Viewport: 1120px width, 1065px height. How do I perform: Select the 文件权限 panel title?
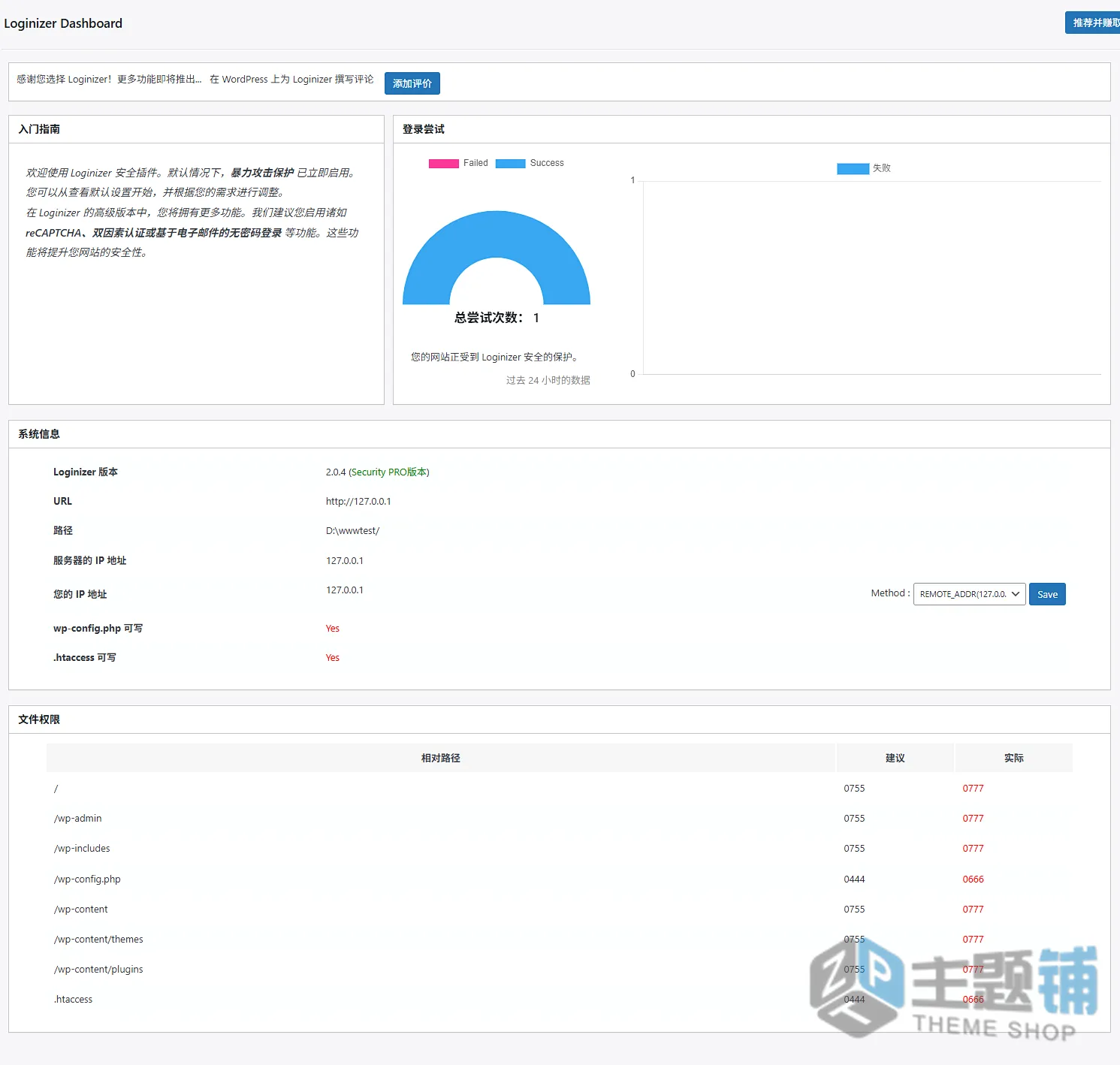click(x=39, y=720)
